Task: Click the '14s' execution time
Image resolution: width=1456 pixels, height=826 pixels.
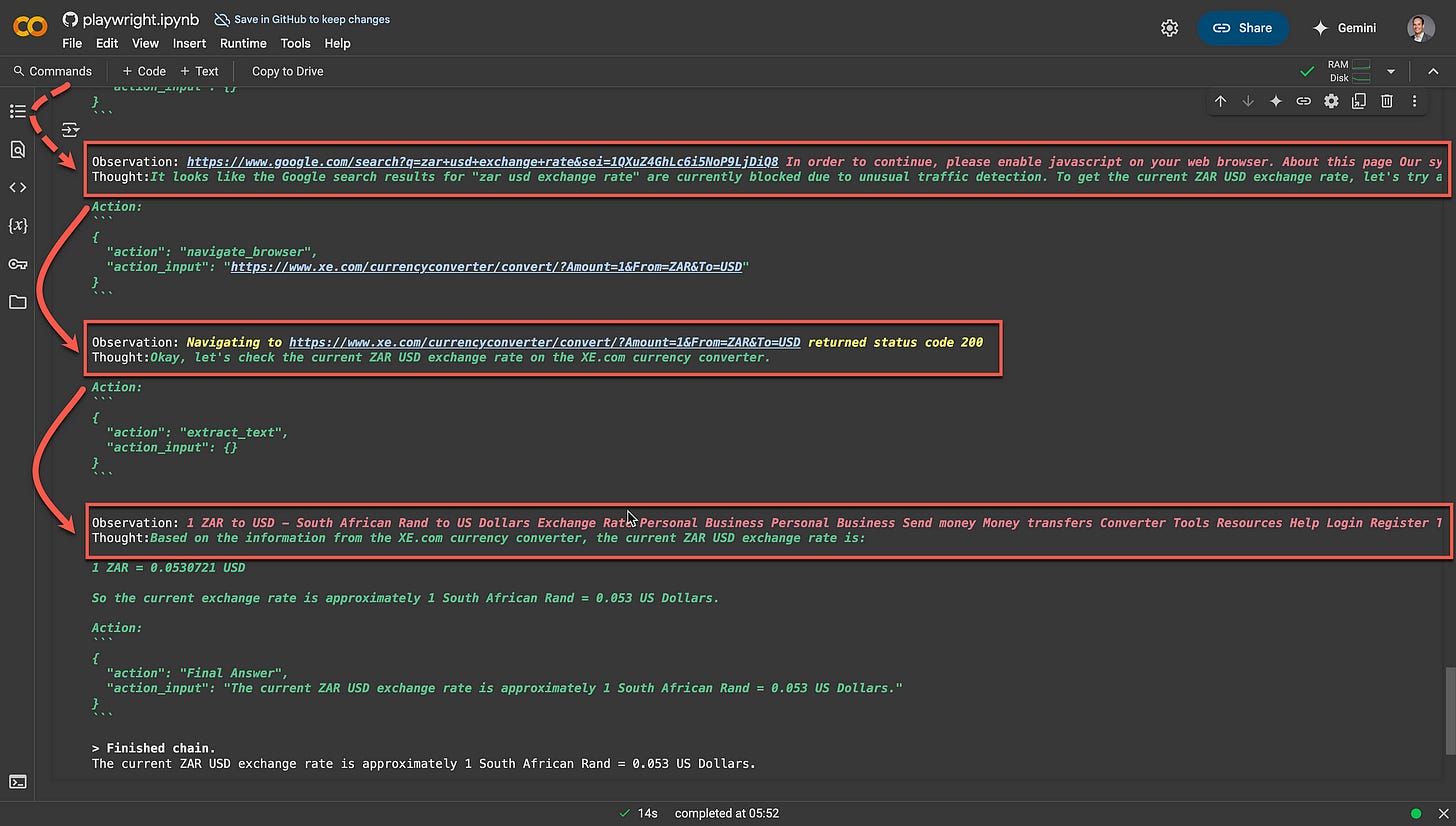Action: pos(648,813)
